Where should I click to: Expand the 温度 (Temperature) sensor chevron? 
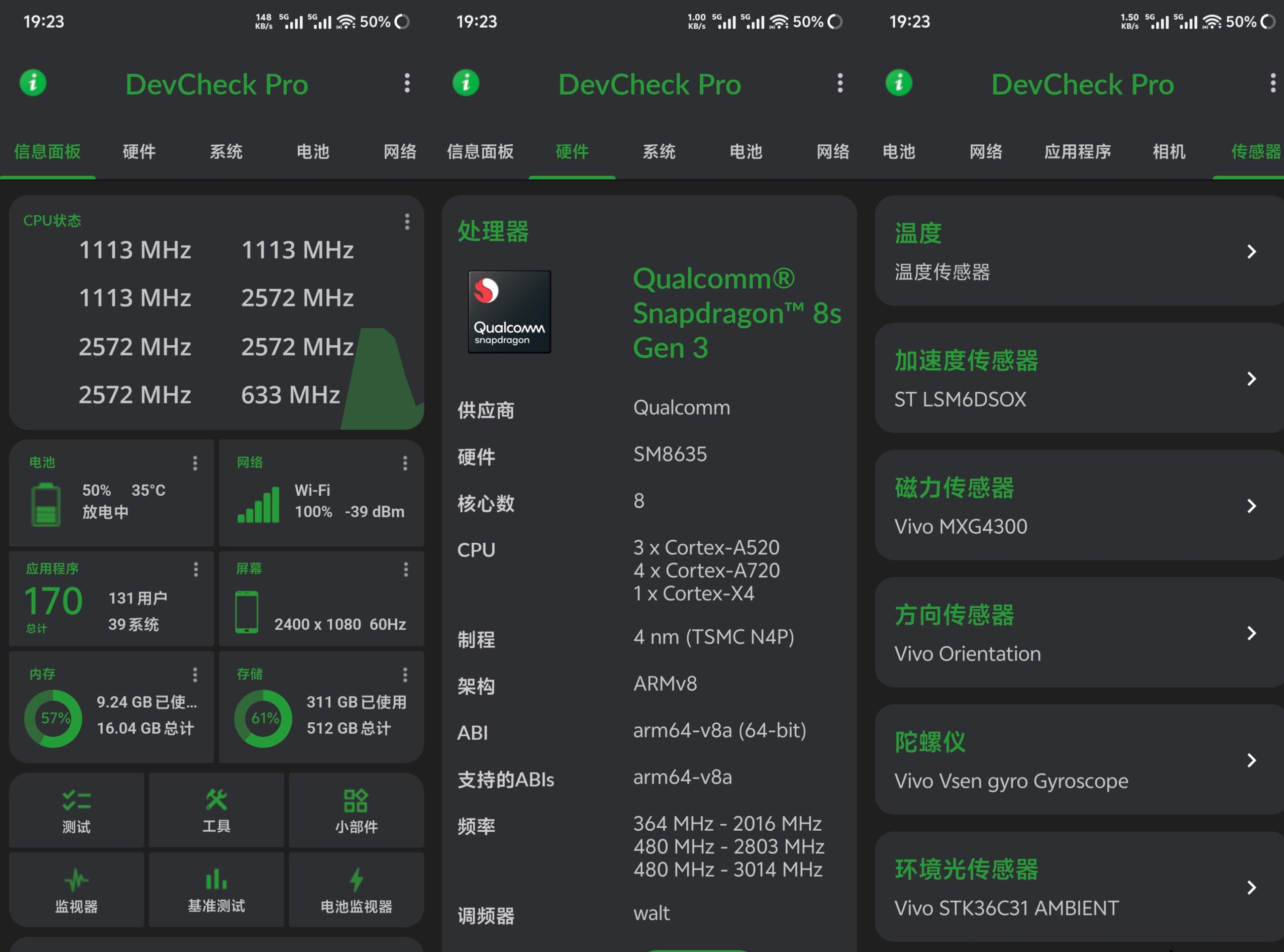(x=1251, y=252)
